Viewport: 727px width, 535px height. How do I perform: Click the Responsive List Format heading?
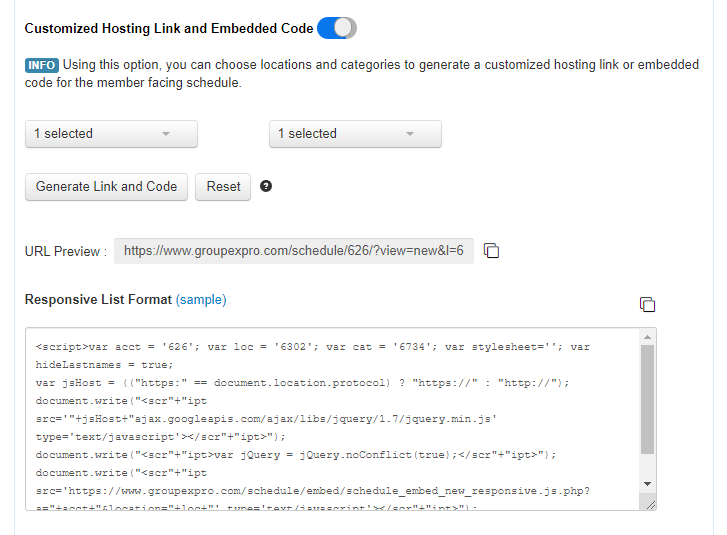click(98, 300)
